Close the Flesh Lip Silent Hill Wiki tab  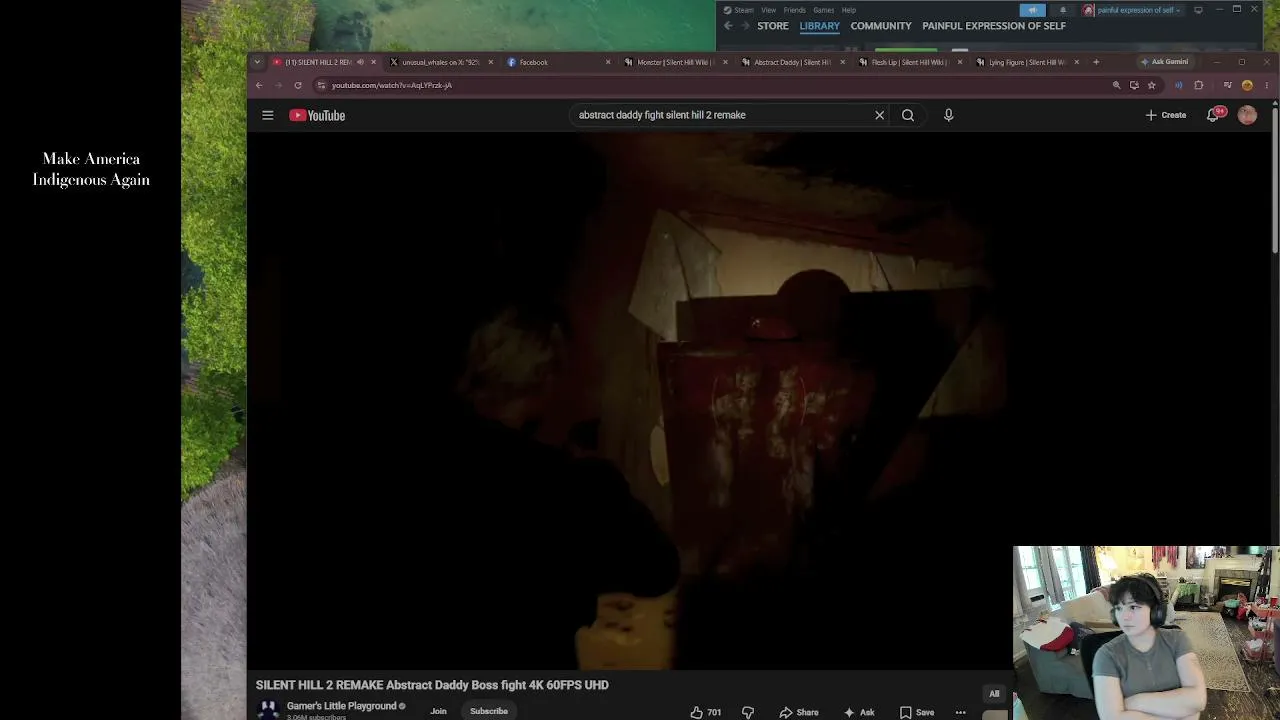(x=959, y=62)
